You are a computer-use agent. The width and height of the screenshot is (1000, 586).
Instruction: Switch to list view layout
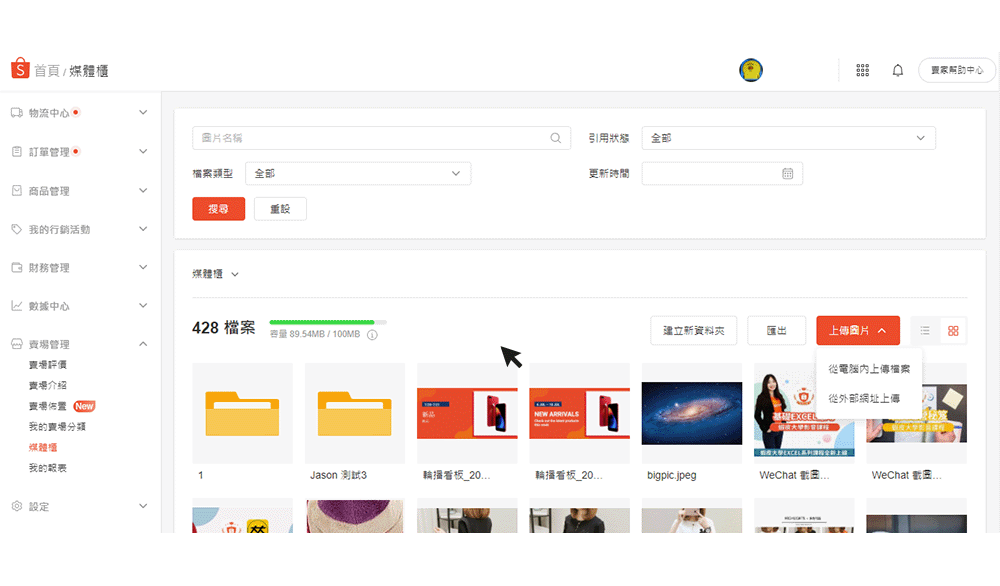(925, 331)
